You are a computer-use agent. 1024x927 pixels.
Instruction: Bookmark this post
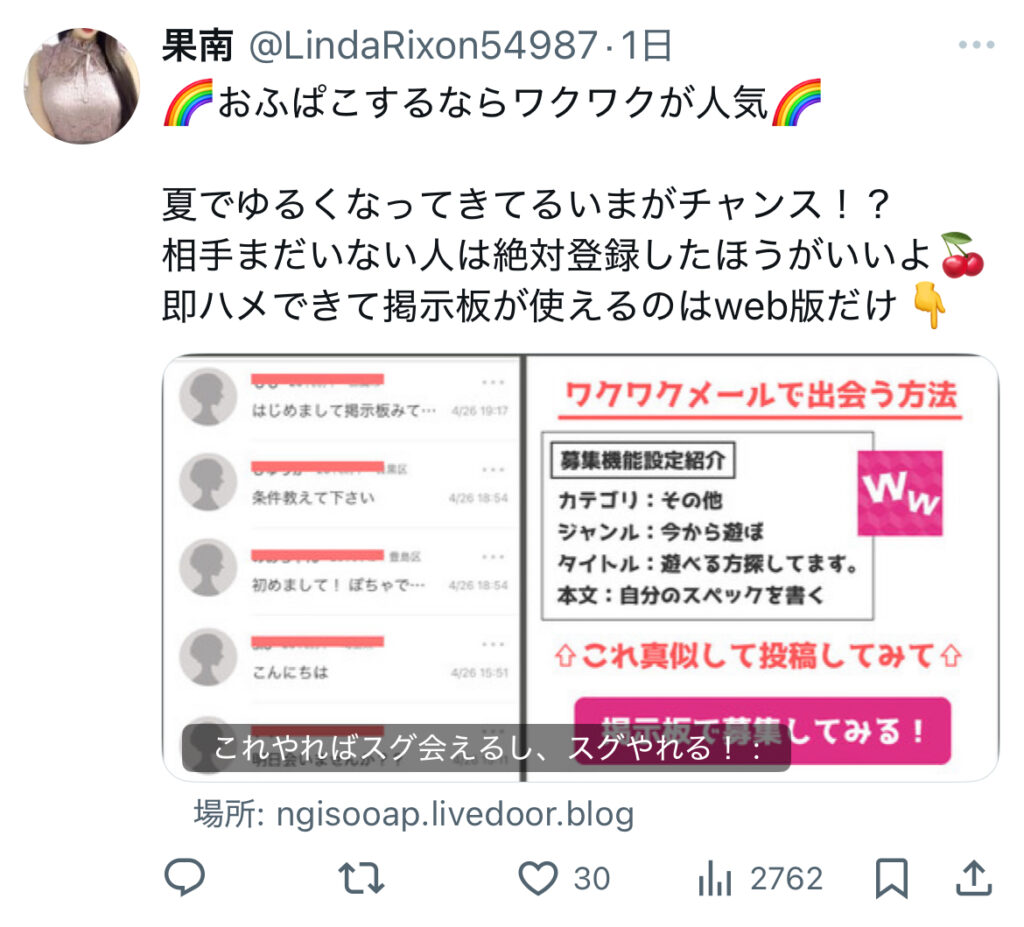(891, 878)
